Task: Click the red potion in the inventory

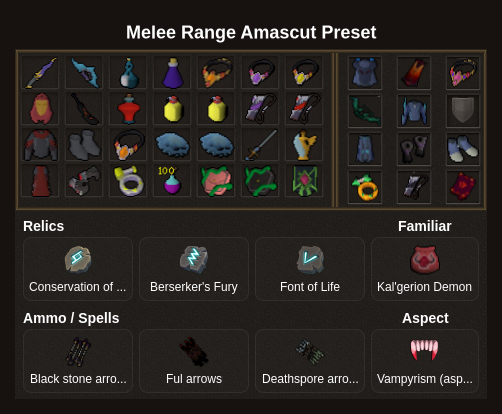Action: coord(129,109)
